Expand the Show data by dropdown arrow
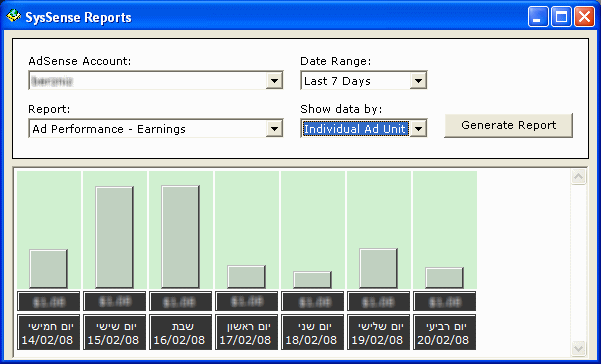The image size is (601, 364). point(418,128)
